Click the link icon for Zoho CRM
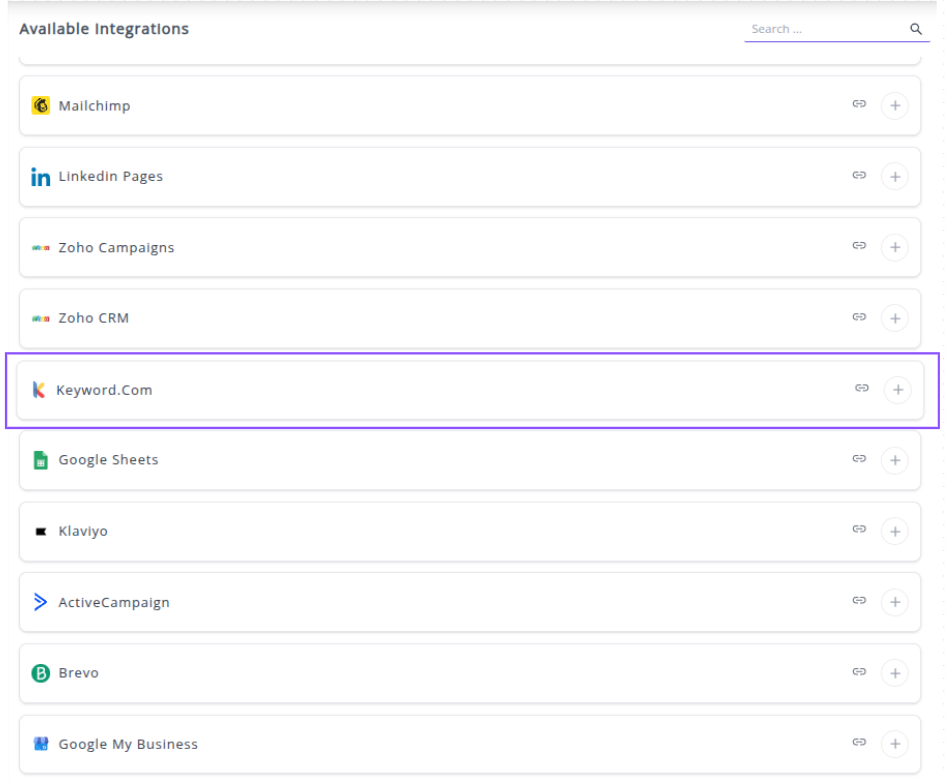The width and height of the screenshot is (947, 779). tap(858, 317)
